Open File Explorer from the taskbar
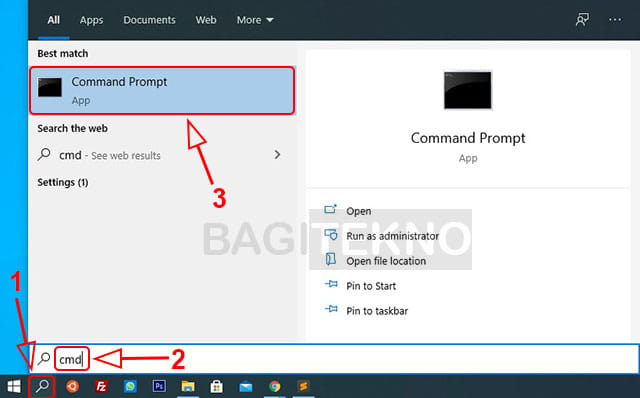 (188, 386)
